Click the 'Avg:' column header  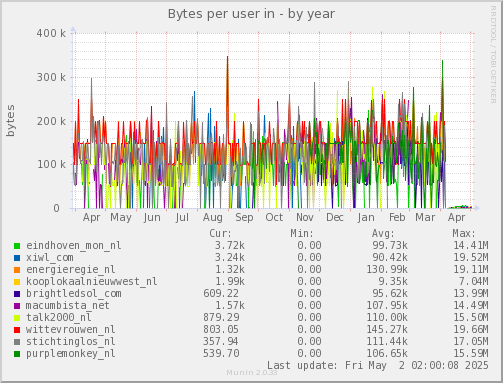pos(383,233)
